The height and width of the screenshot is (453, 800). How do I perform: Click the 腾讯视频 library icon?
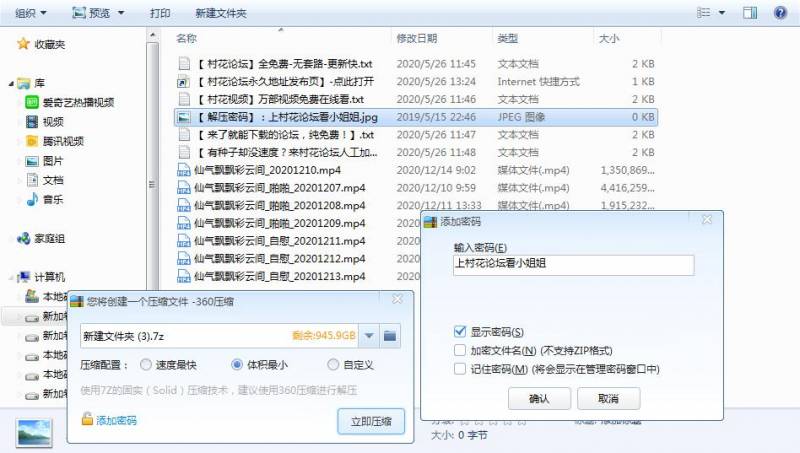coord(33,141)
